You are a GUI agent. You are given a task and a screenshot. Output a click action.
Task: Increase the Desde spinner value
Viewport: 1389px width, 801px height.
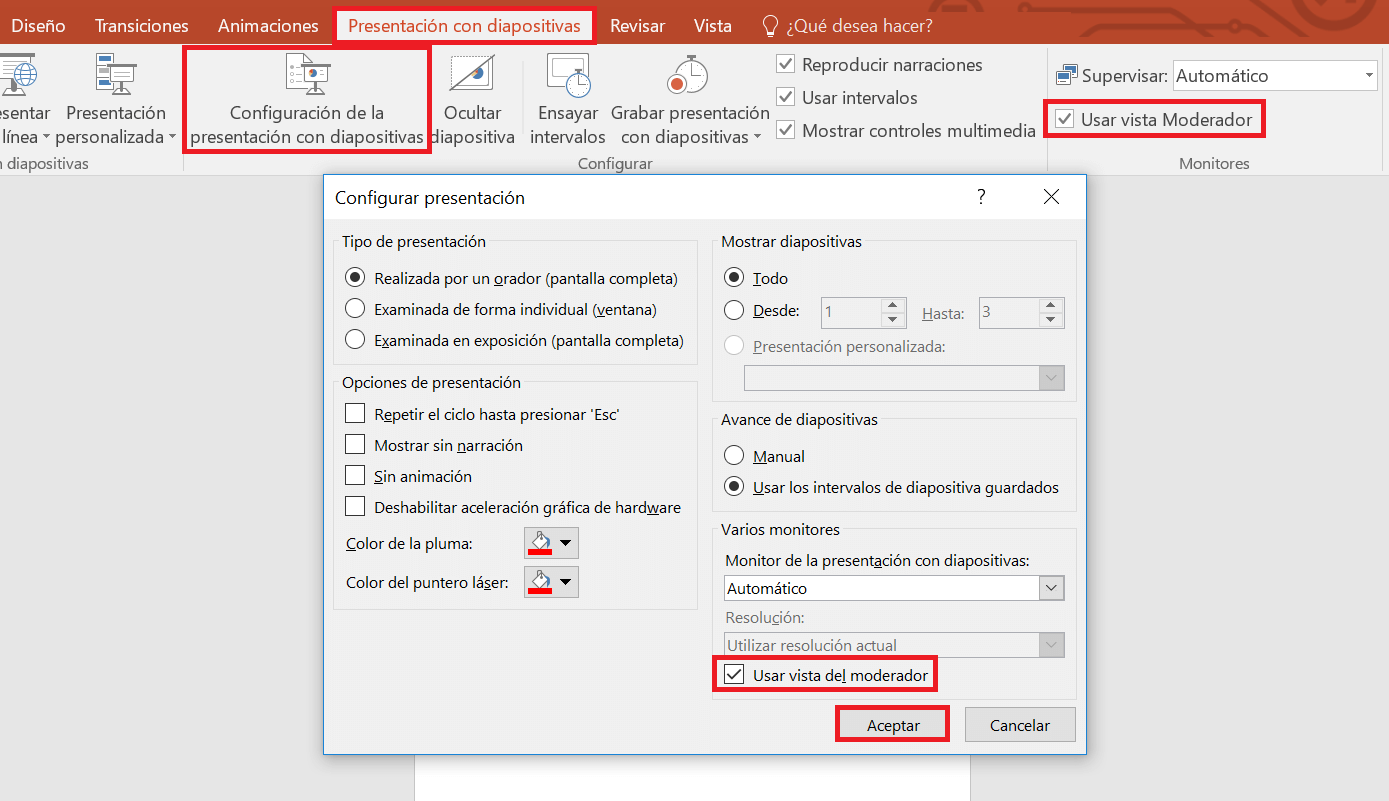click(x=895, y=305)
